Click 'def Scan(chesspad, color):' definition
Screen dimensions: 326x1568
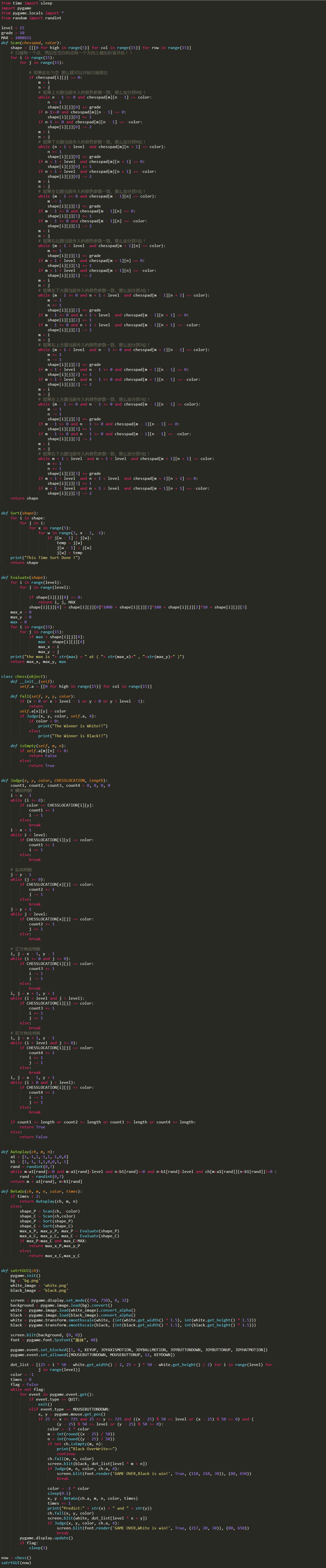pos(31,43)
